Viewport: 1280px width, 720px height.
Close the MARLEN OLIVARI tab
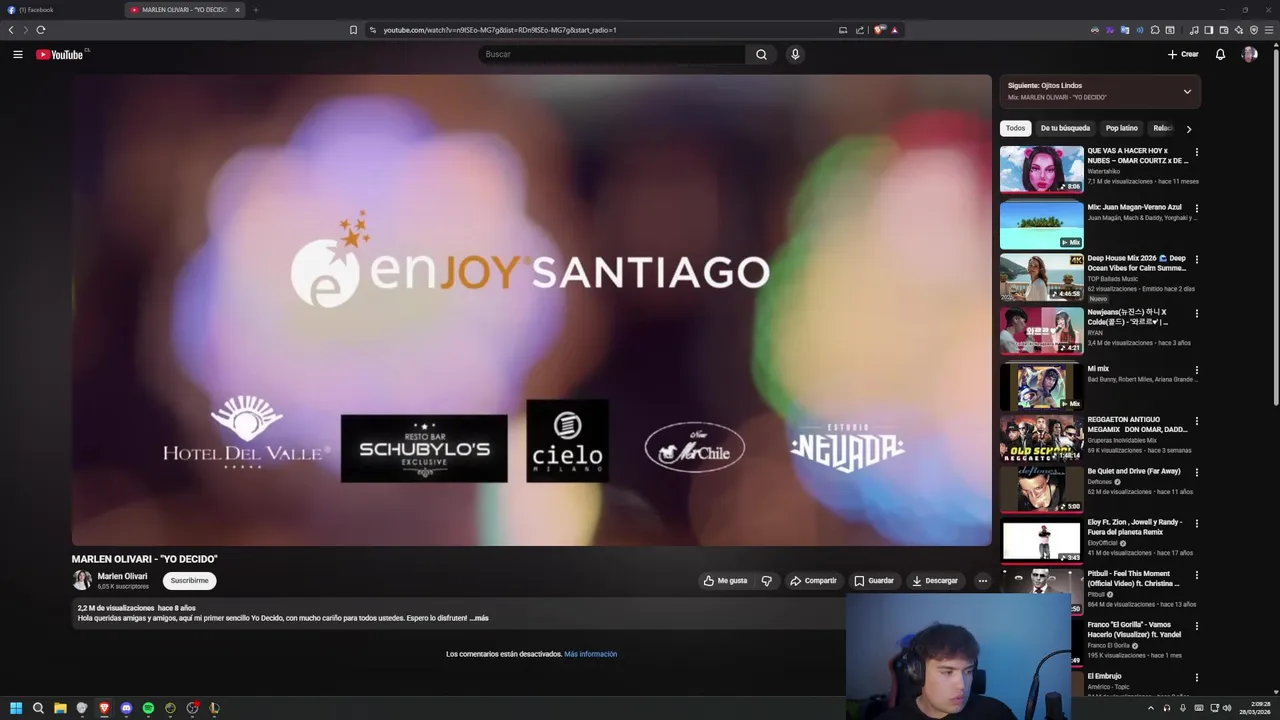pos(237,10)
